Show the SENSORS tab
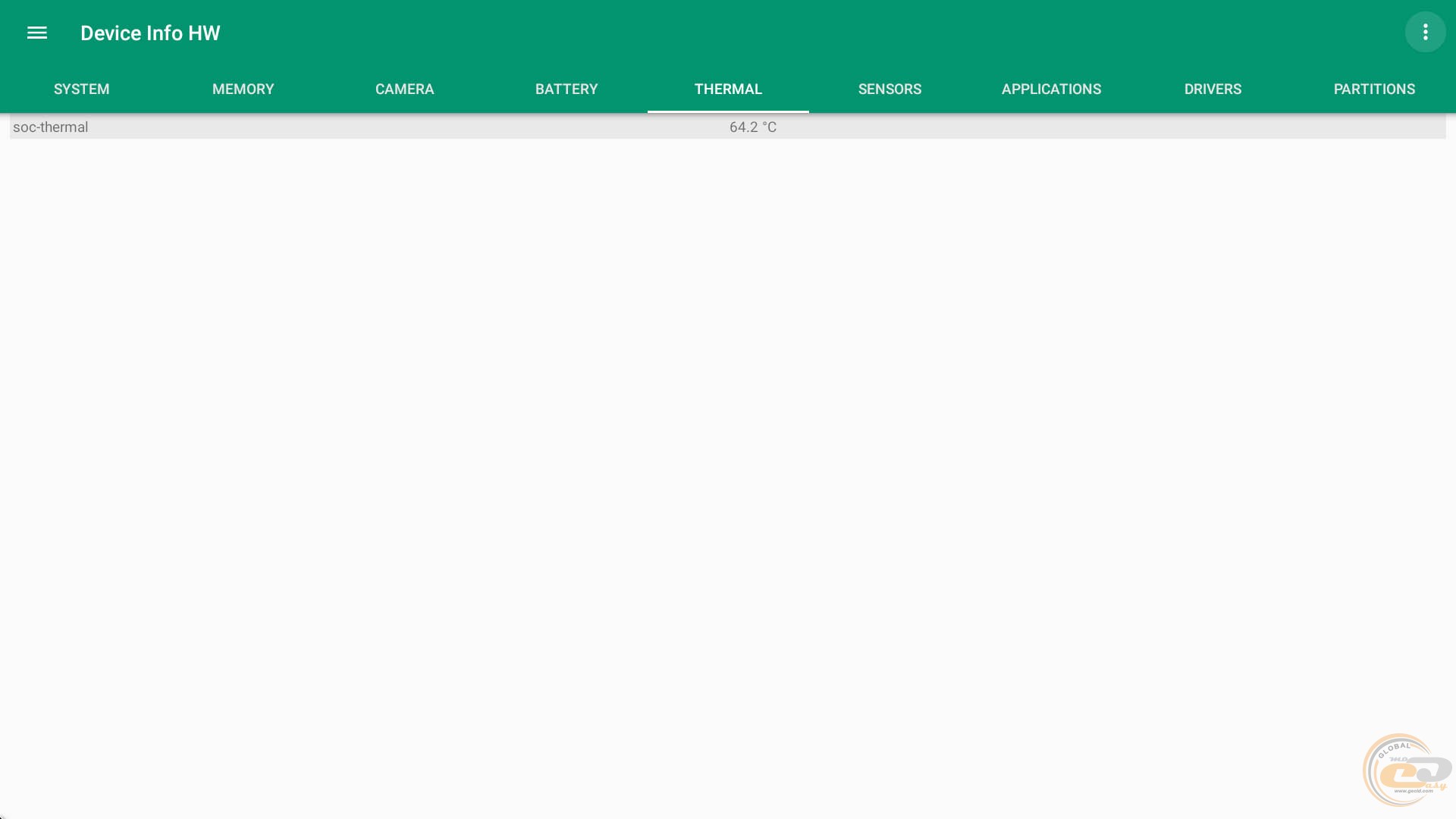This screenshot has height=819, width=1456. click(890, 89)
